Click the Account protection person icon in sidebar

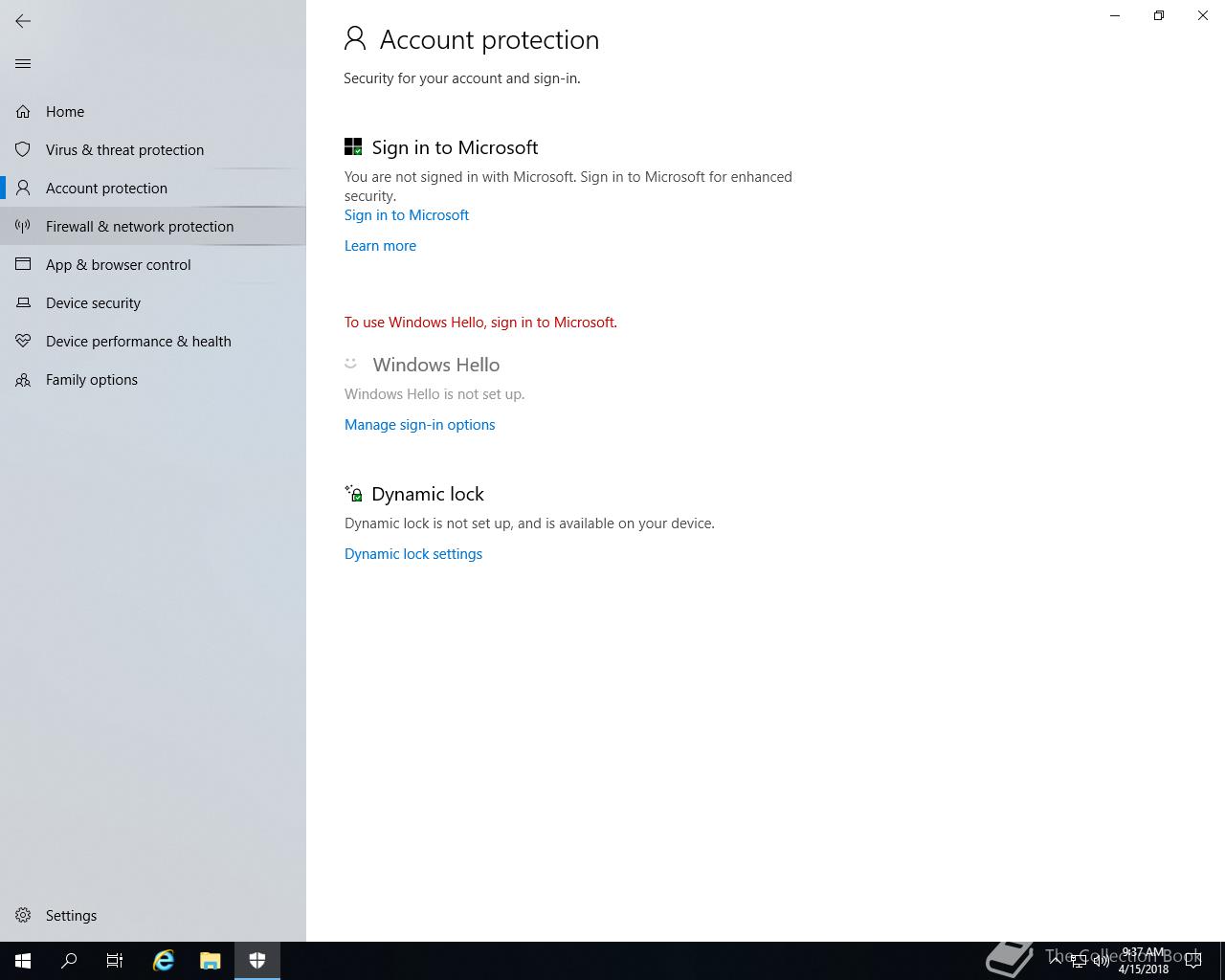(23, 189)
